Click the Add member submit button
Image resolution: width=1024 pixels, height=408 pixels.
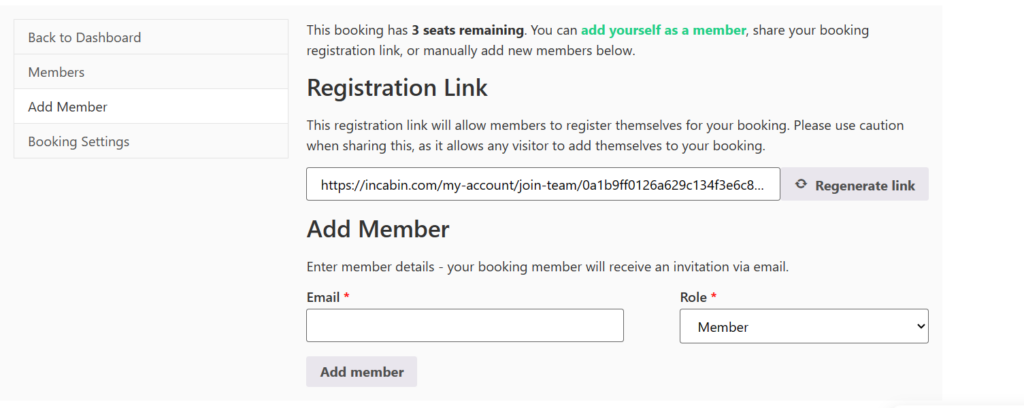(361, 372)
